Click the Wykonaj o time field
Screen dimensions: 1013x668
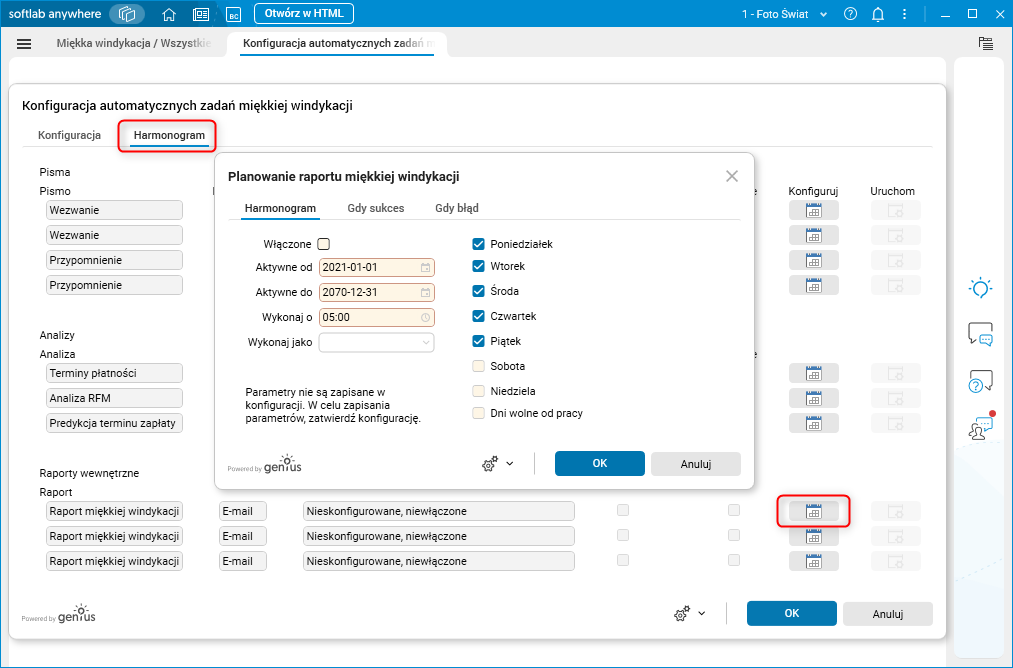tap(370, 317)
